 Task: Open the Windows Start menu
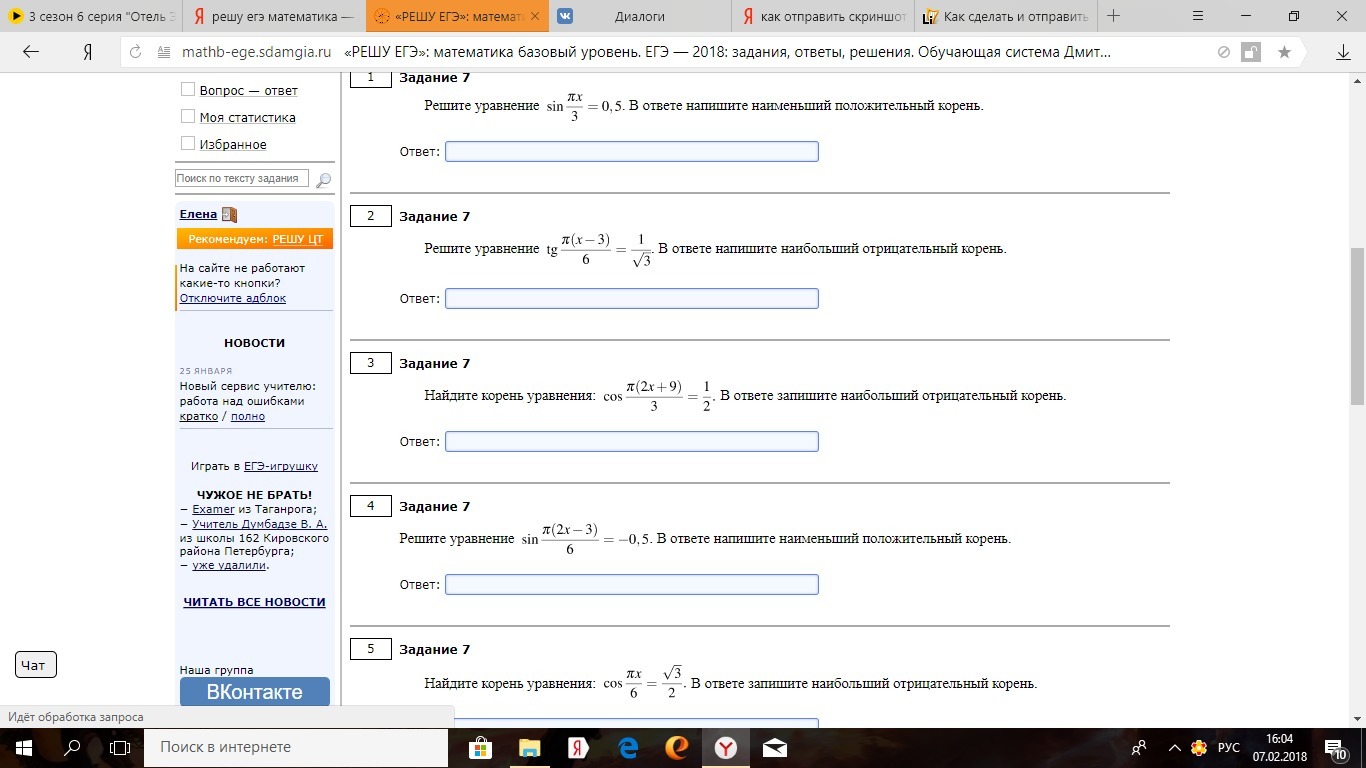23,747
